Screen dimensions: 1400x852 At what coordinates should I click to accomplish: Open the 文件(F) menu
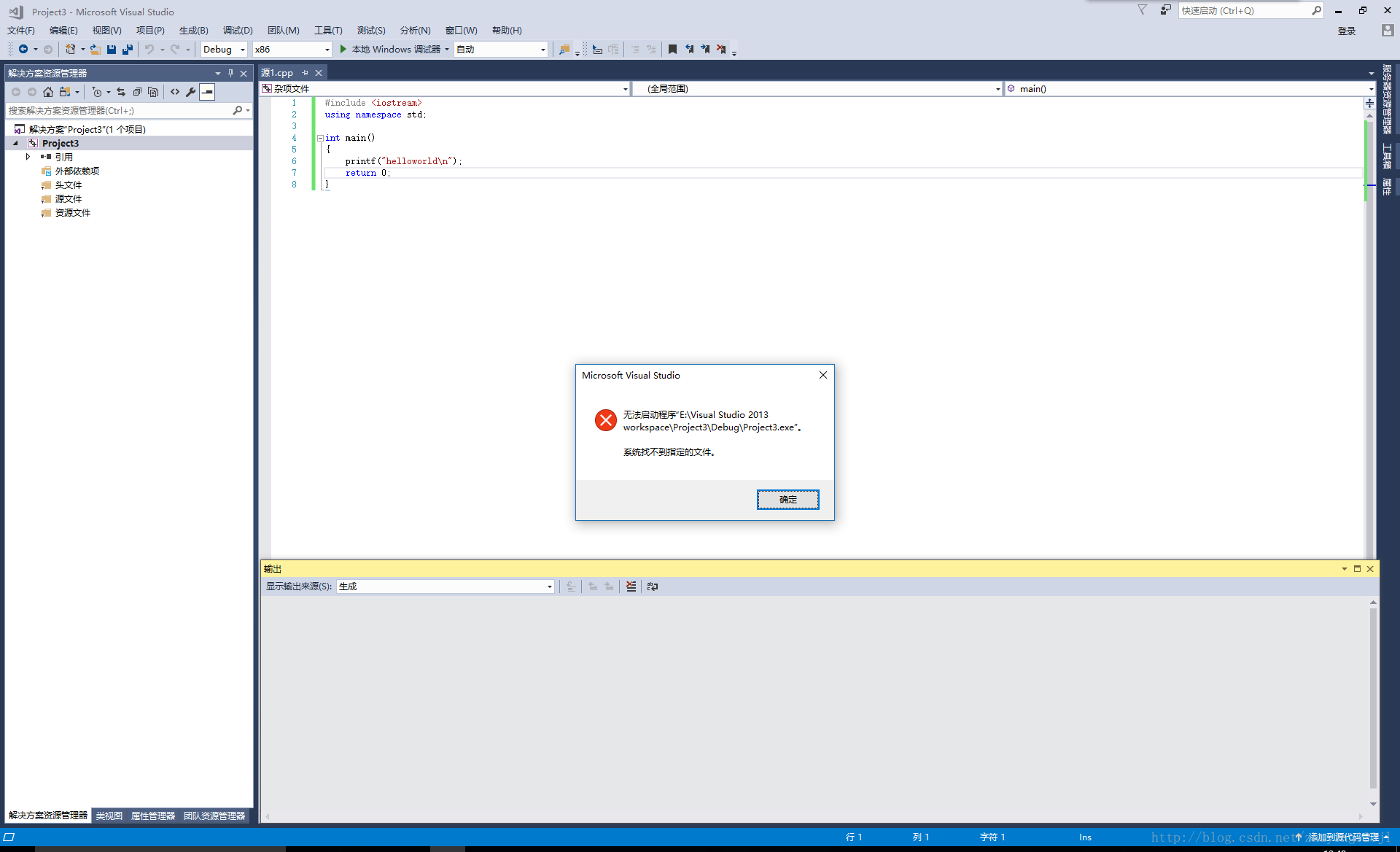21,30
